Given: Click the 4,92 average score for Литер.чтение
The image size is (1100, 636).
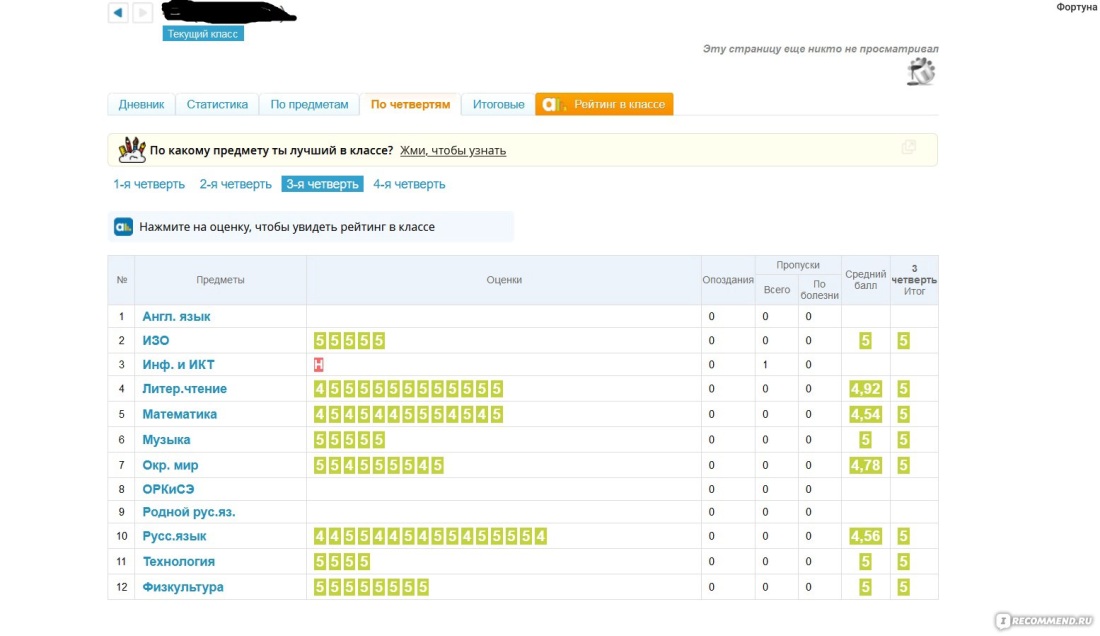Looking at the screenshot, I should 865,389.
